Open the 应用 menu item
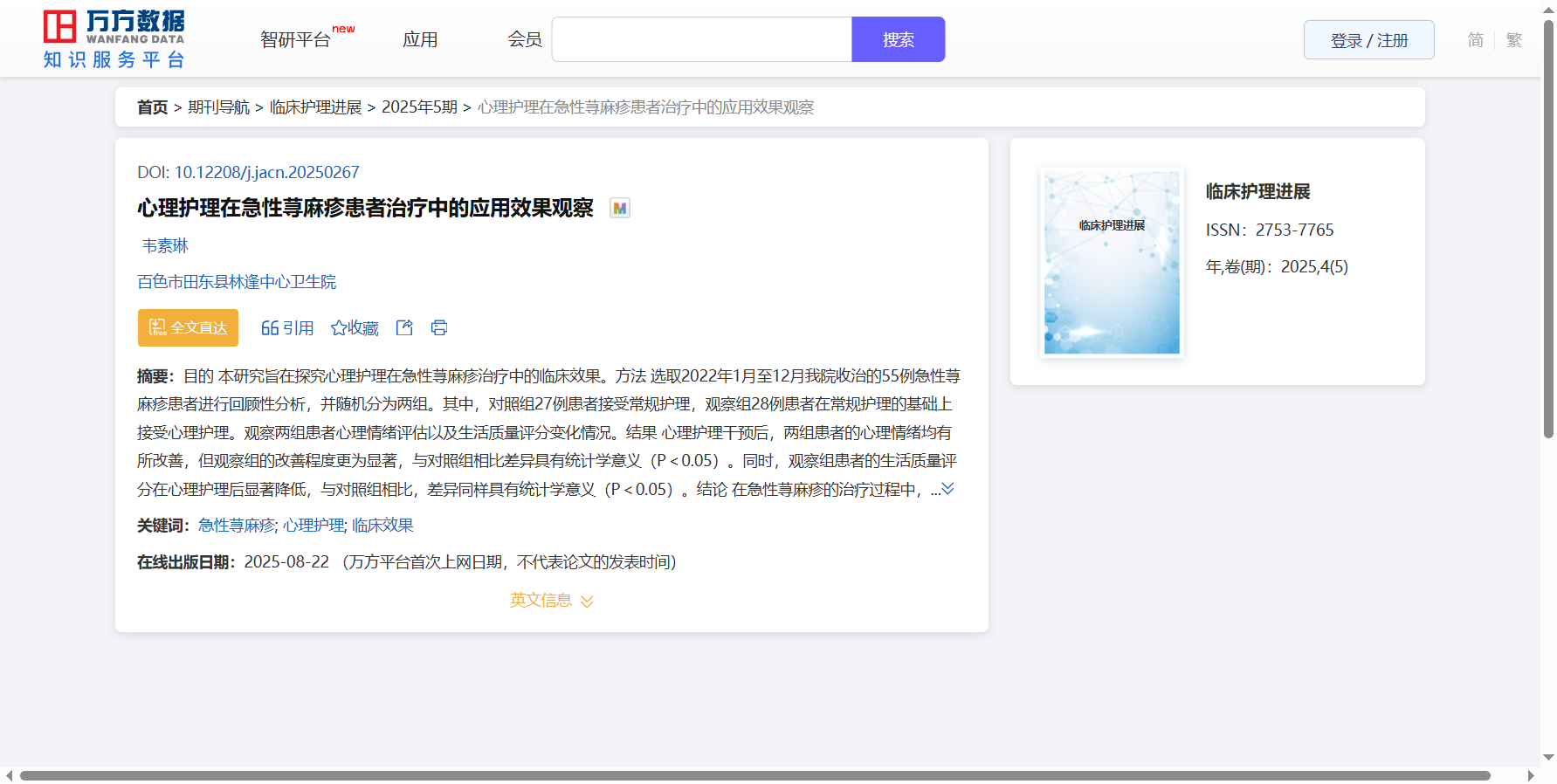 pos(420,40)
